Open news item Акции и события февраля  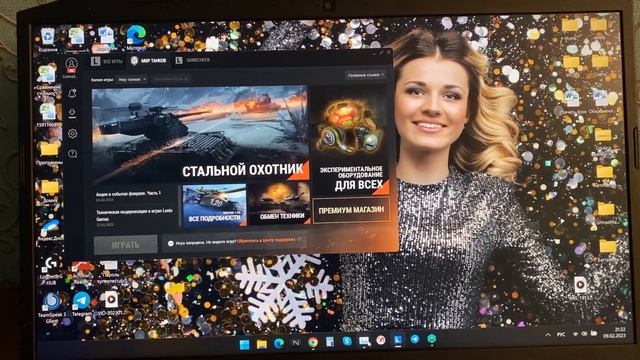coord(129,196)
